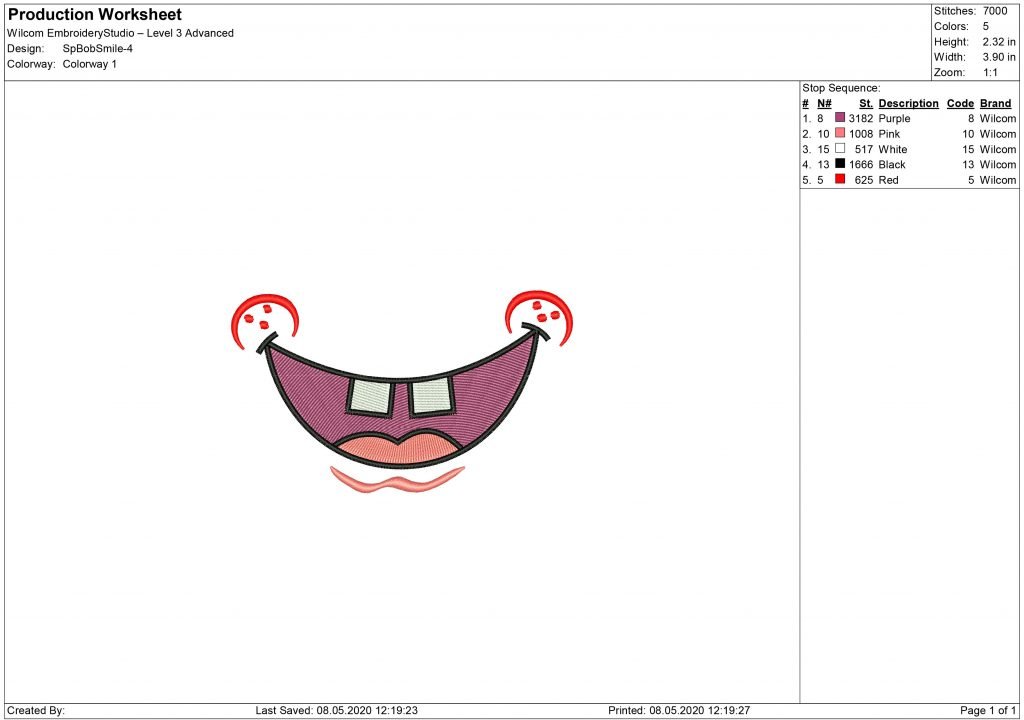Viewport: 1024px width, 720px height.
Task: Click the 'Printed: 08.05.2020 12:19:27' text
Action: point(679,710)
